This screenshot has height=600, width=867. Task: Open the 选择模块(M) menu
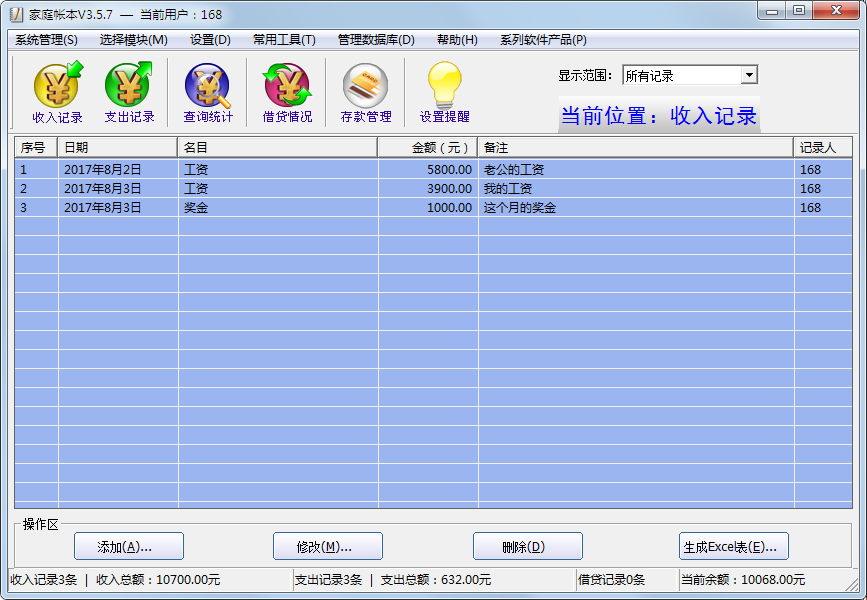(133, 40)
